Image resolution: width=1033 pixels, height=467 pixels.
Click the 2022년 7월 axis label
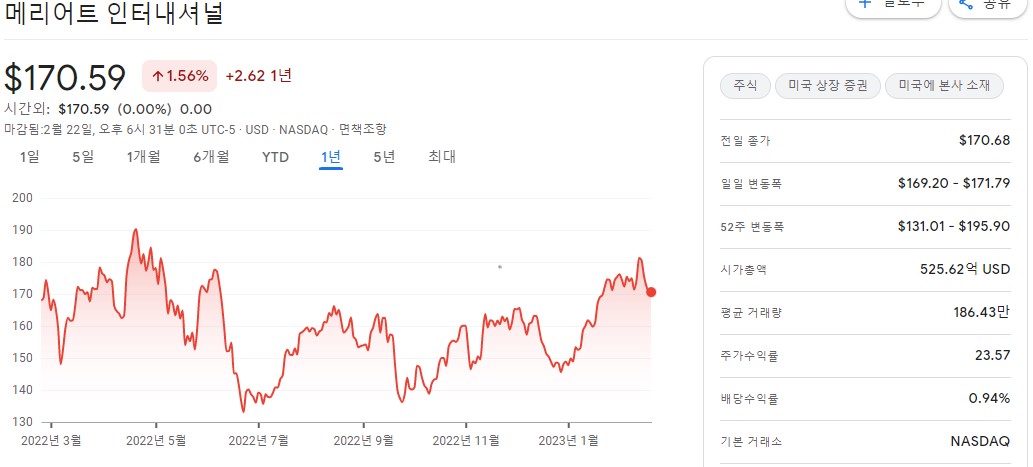(258, 440)
